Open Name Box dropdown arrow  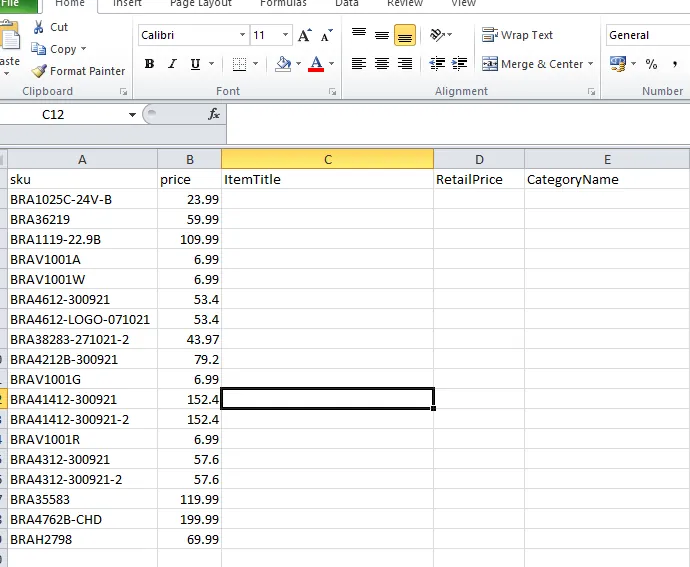[x=132, y=115]
